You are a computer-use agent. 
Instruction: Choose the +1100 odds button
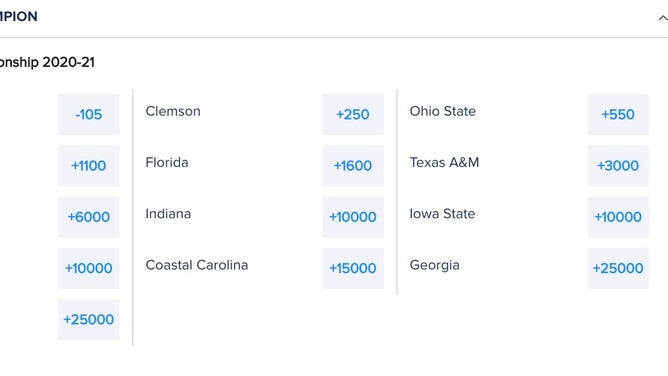89,166
